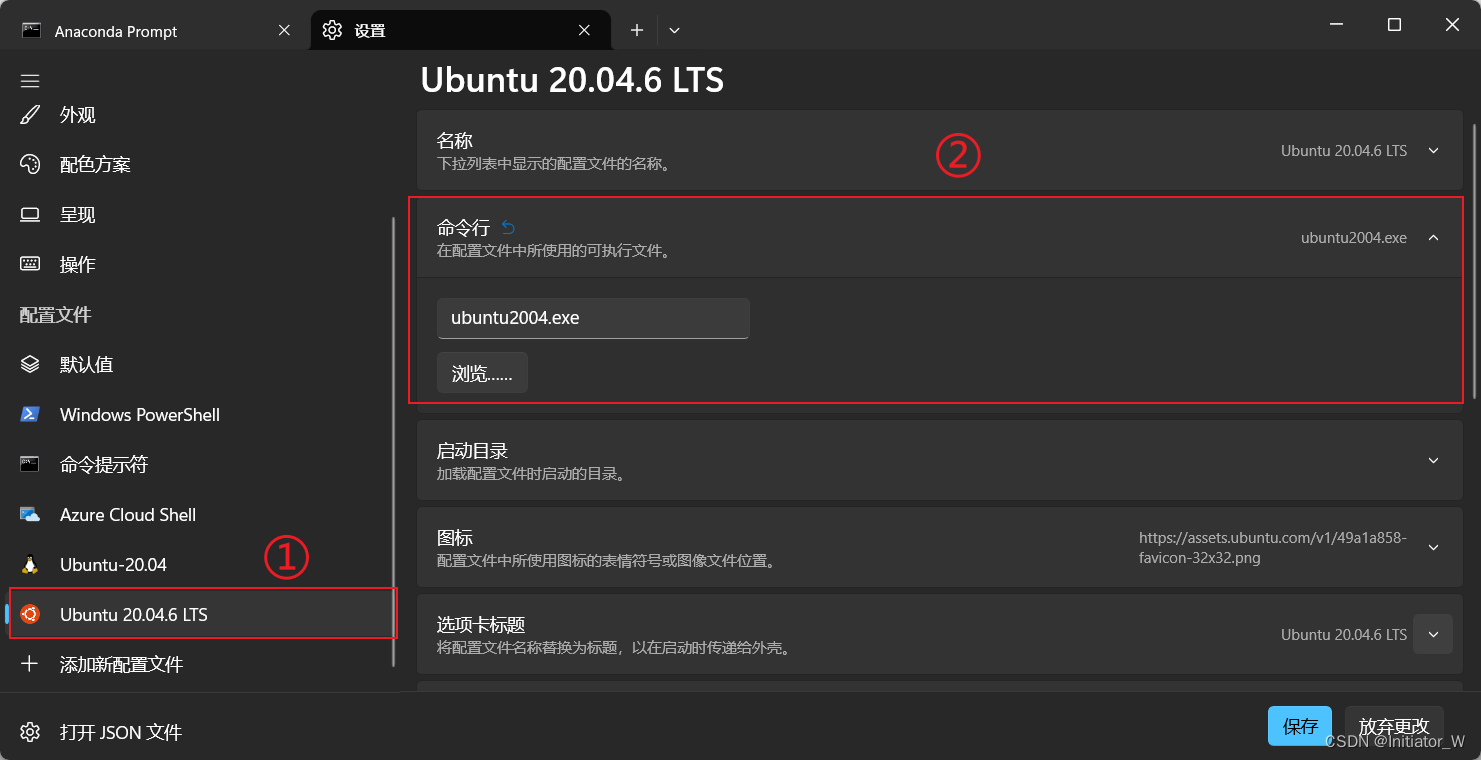Expand the 启动目录 section

coord(1433,460)
